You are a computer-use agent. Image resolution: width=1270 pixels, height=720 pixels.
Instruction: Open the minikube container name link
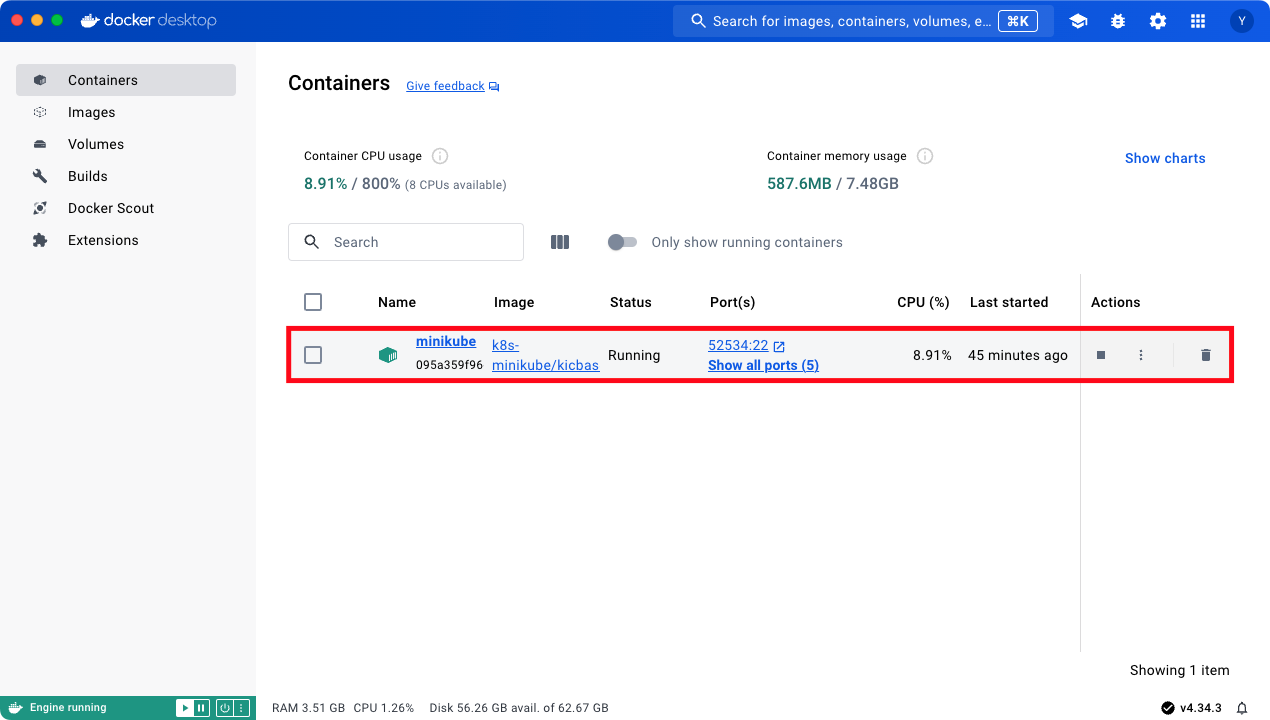click(x=446, y=342)
